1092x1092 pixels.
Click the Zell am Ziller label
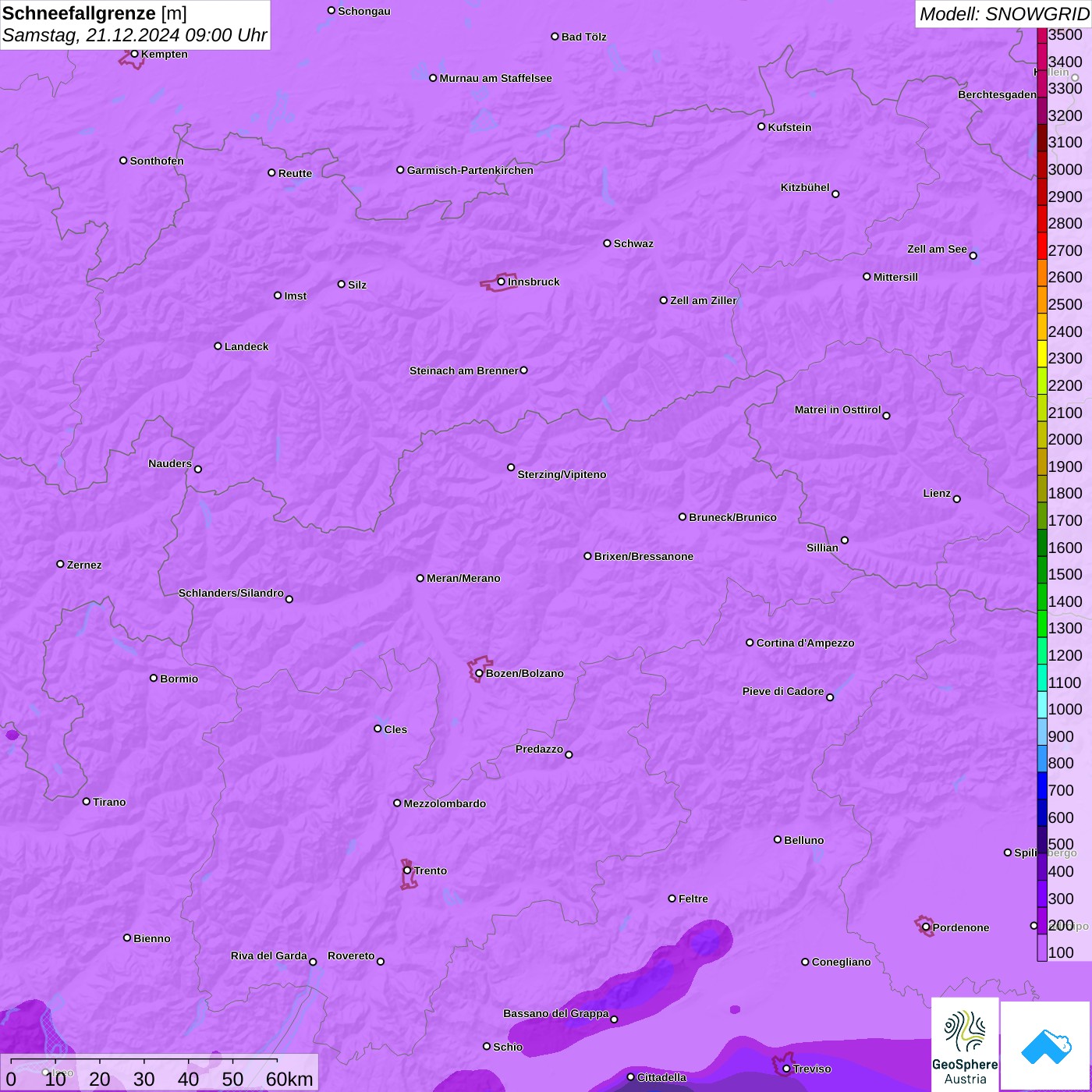[704, 300]
